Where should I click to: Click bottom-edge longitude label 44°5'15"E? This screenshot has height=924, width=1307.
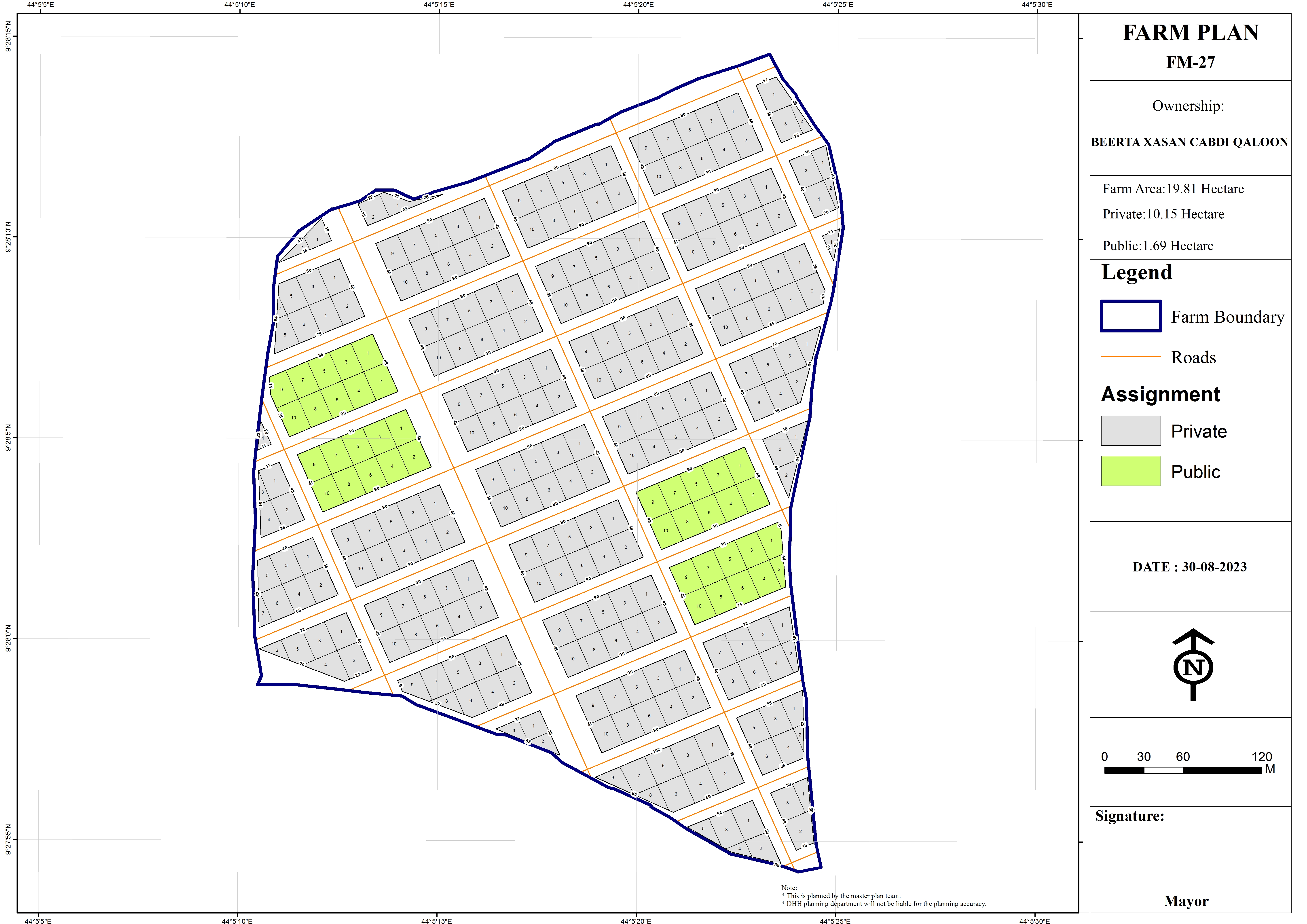[x=437, y=921]
